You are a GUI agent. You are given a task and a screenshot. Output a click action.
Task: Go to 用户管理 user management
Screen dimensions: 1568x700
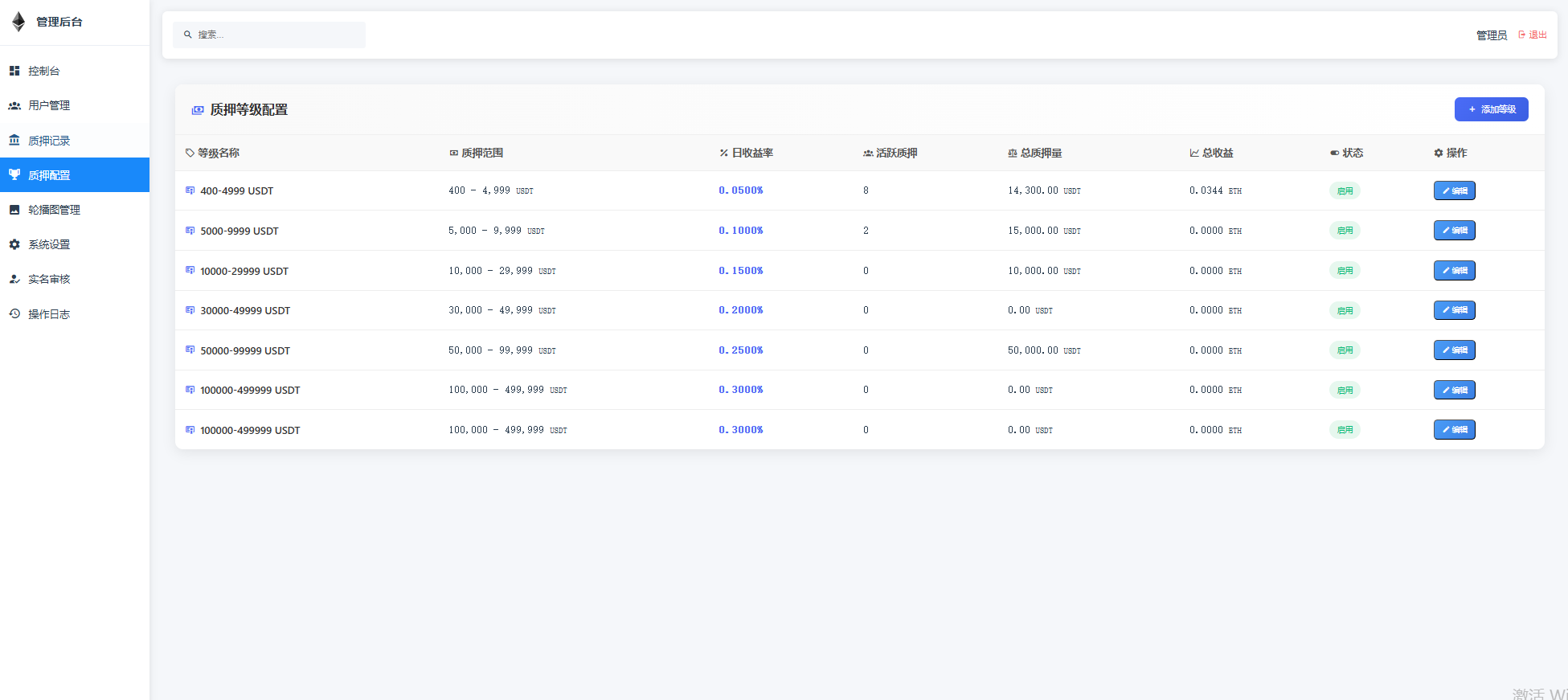coord(48,105)
